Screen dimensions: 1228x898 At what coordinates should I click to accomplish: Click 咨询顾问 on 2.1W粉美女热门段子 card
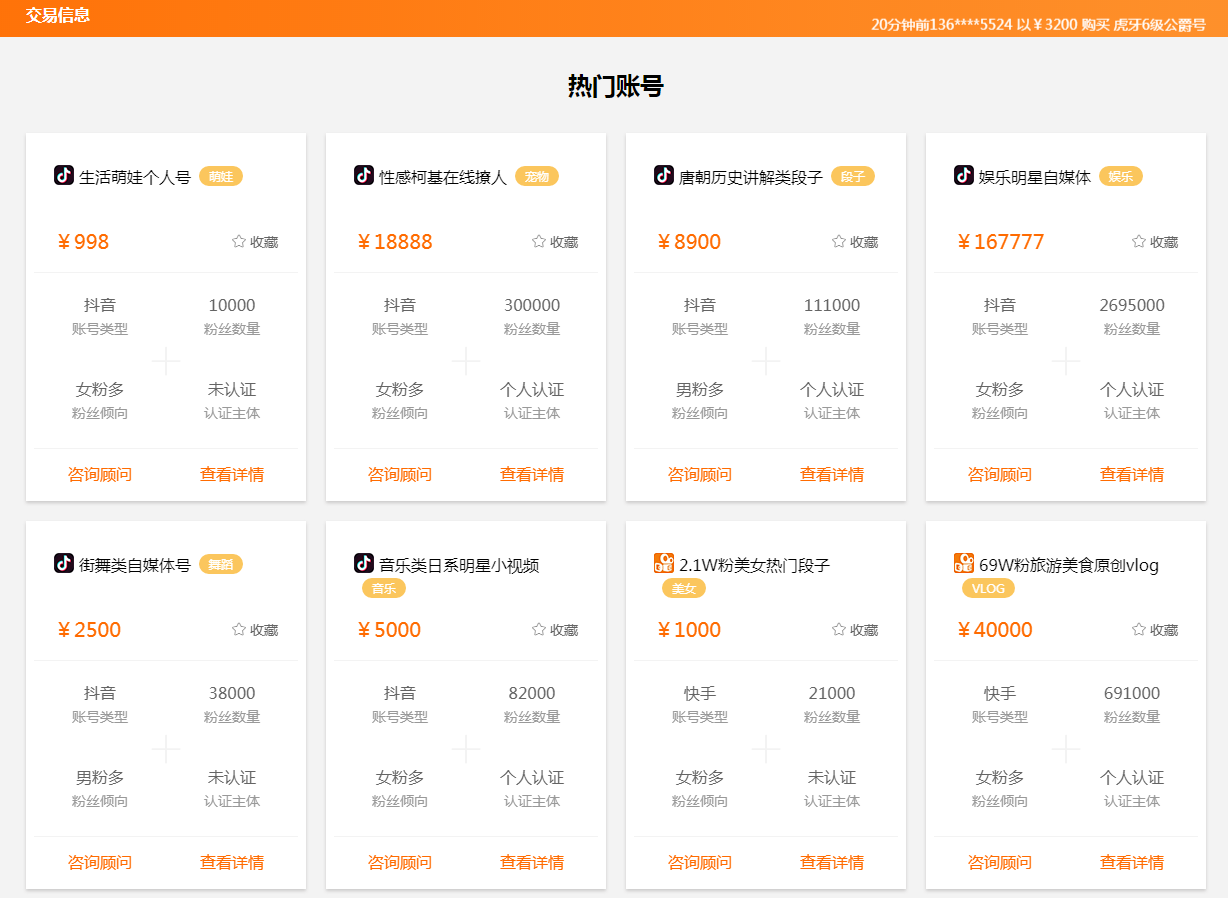click(x=700, y=863)
